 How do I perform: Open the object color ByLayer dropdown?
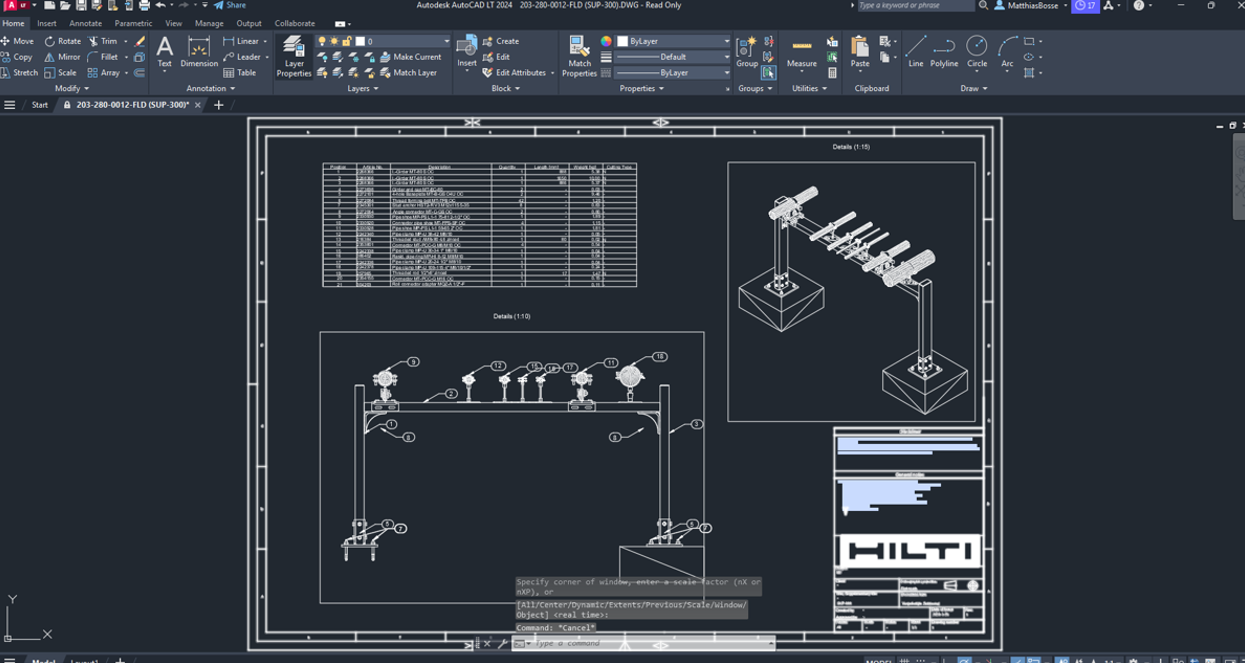673,41
